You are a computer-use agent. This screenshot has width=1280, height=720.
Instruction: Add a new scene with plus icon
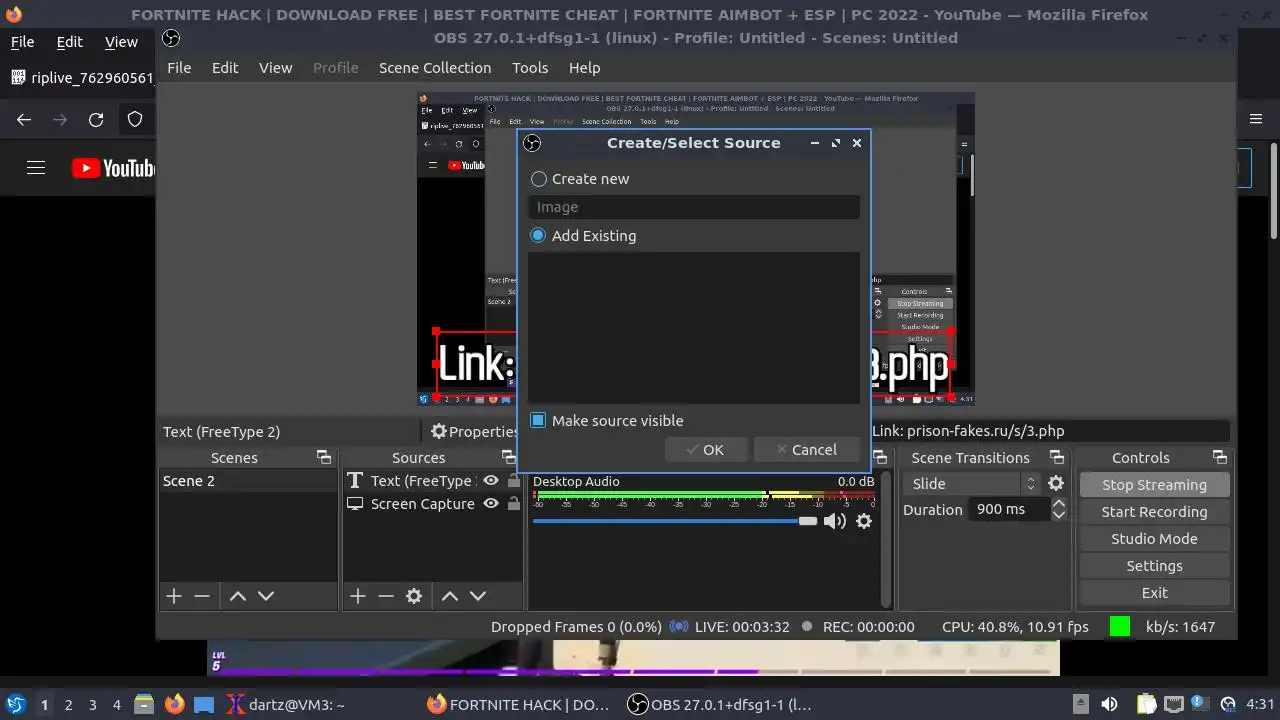[174, 596]
